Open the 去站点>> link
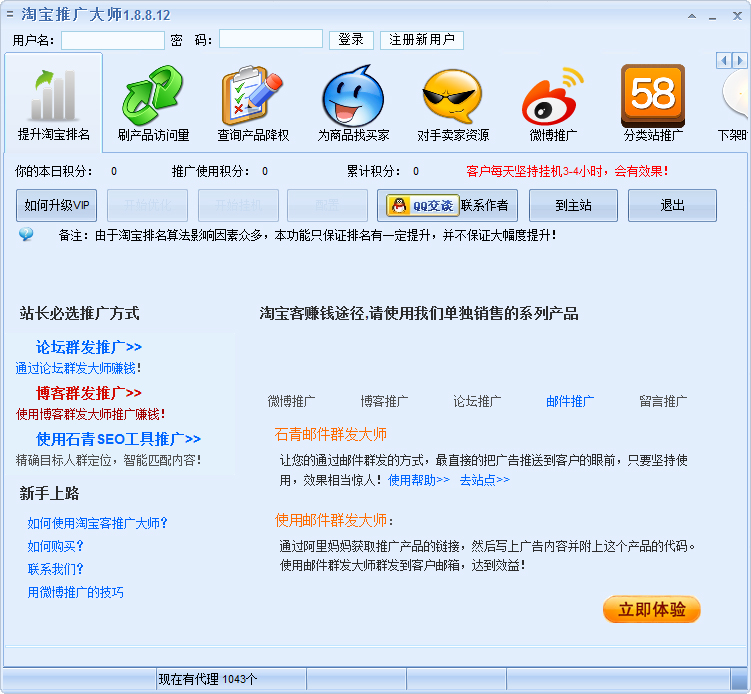 click(485, 479)
